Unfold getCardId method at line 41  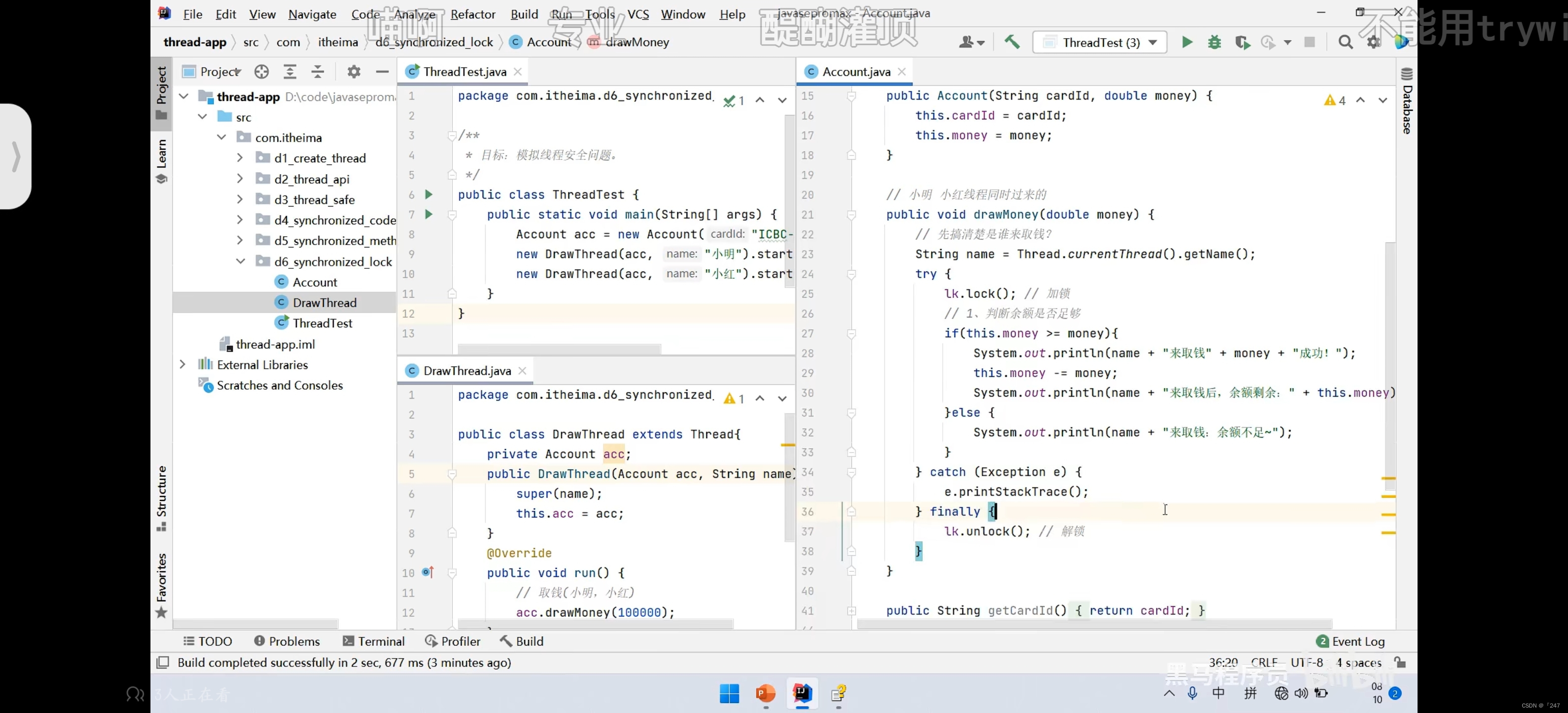pyautogui.click(x=852, y=610)
